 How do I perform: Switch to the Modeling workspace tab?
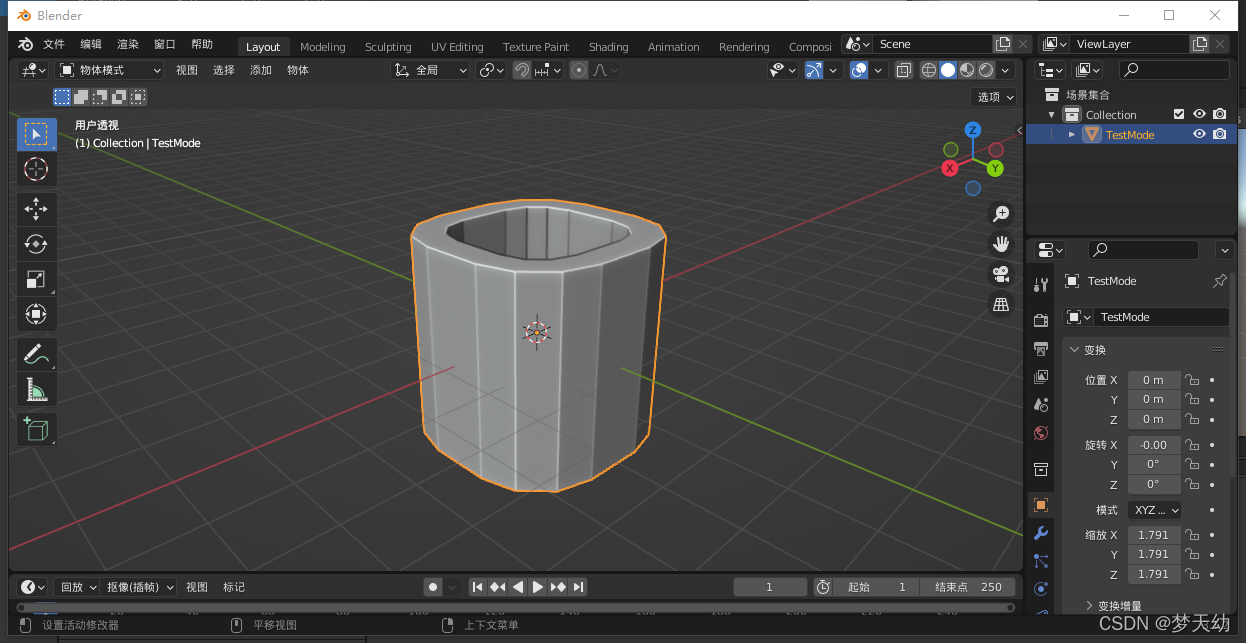(x=322, y=47)
